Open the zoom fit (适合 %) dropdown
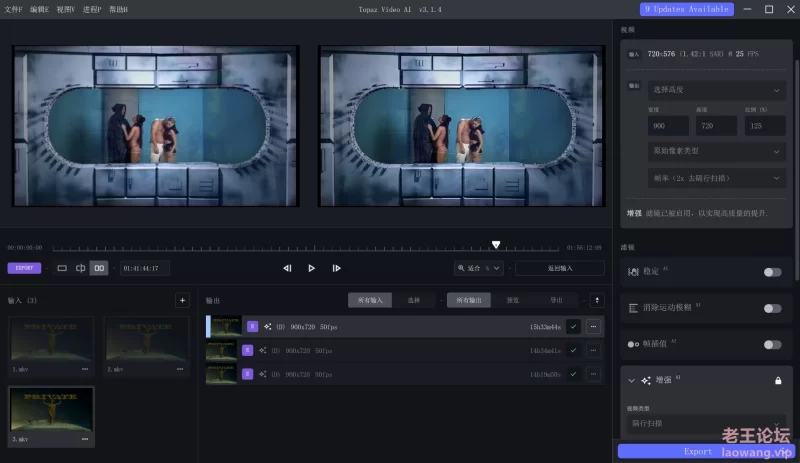This screenshot has height=463, width=800. (x=477, y=268)
